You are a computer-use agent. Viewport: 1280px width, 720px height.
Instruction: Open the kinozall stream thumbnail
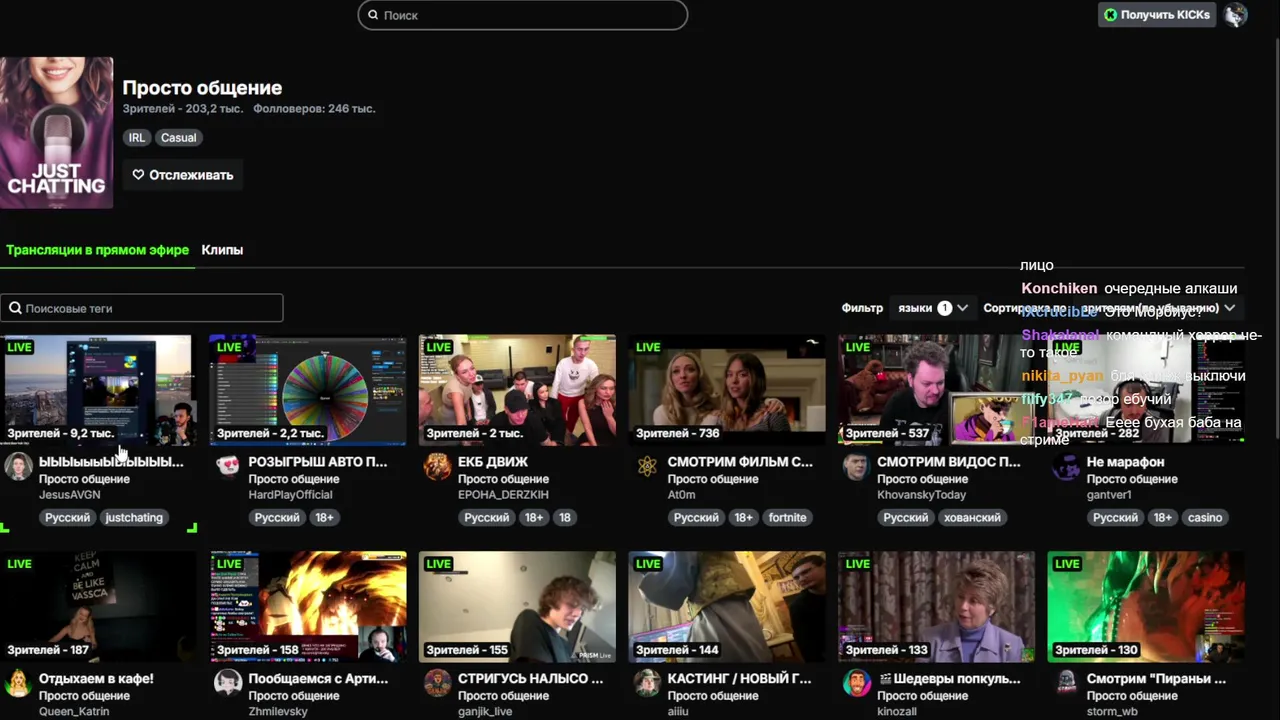tap(936, 606)
